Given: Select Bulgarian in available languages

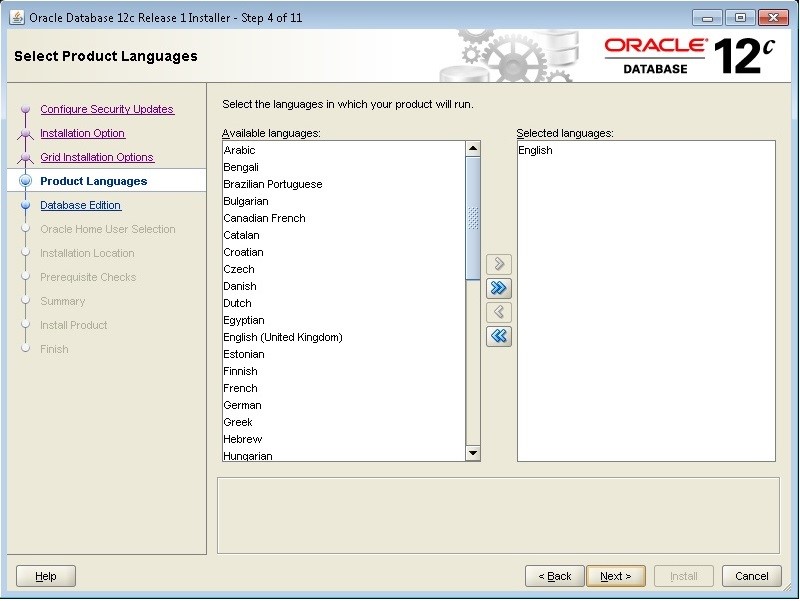Looking at the screenshot, I should coord(344,201).
